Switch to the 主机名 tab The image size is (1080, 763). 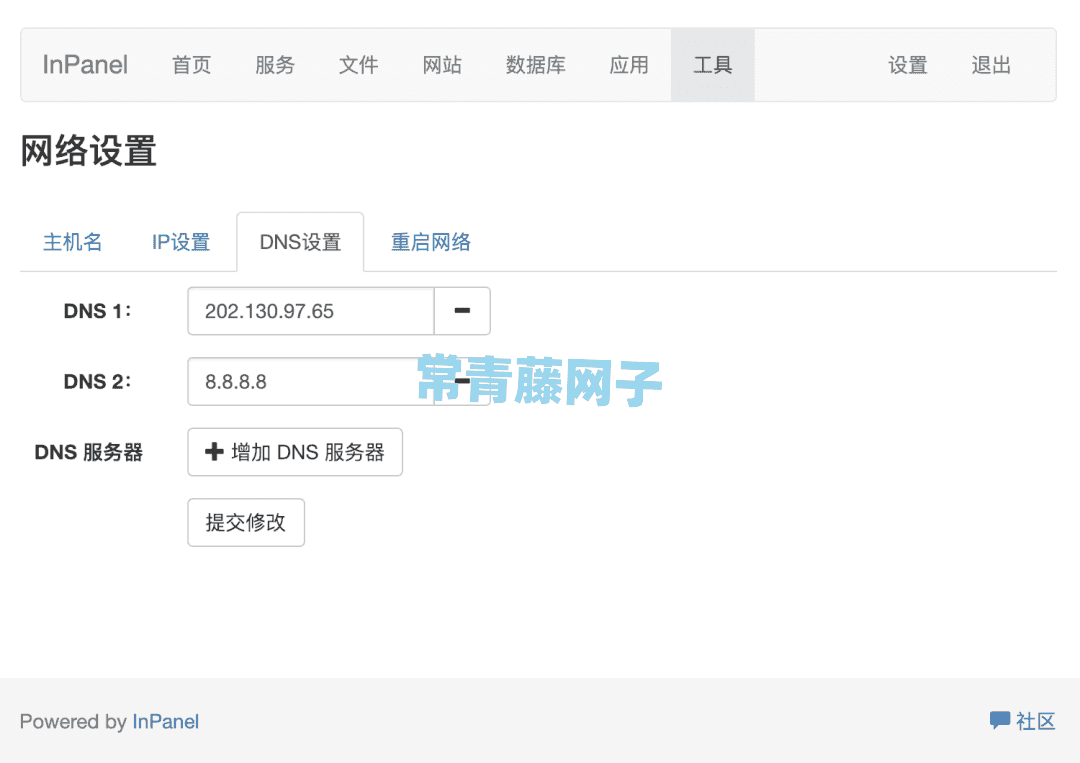[72, 242]
